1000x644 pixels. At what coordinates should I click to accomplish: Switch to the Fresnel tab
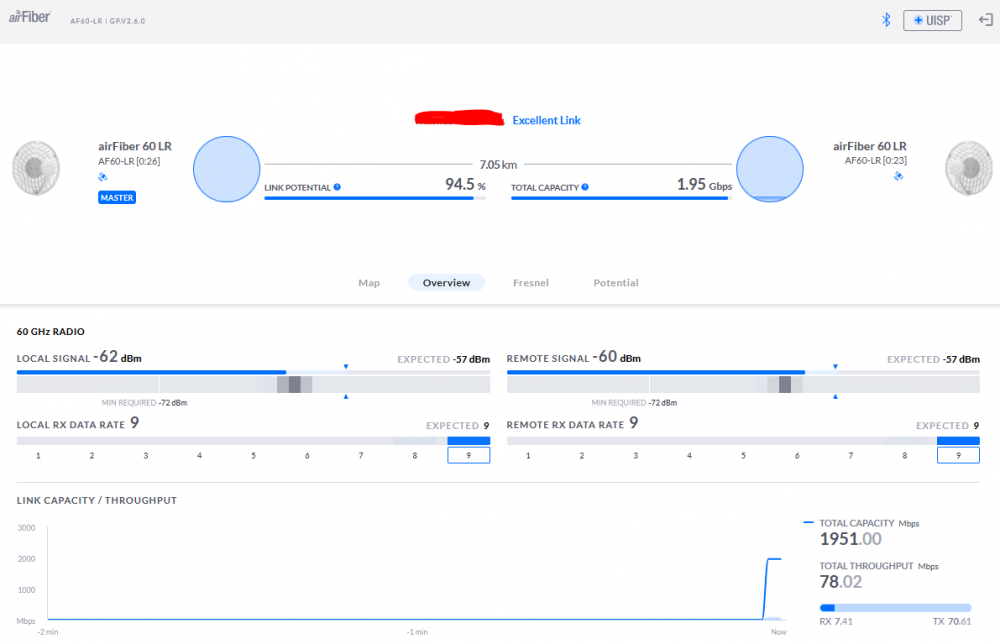tap(531, 282)
